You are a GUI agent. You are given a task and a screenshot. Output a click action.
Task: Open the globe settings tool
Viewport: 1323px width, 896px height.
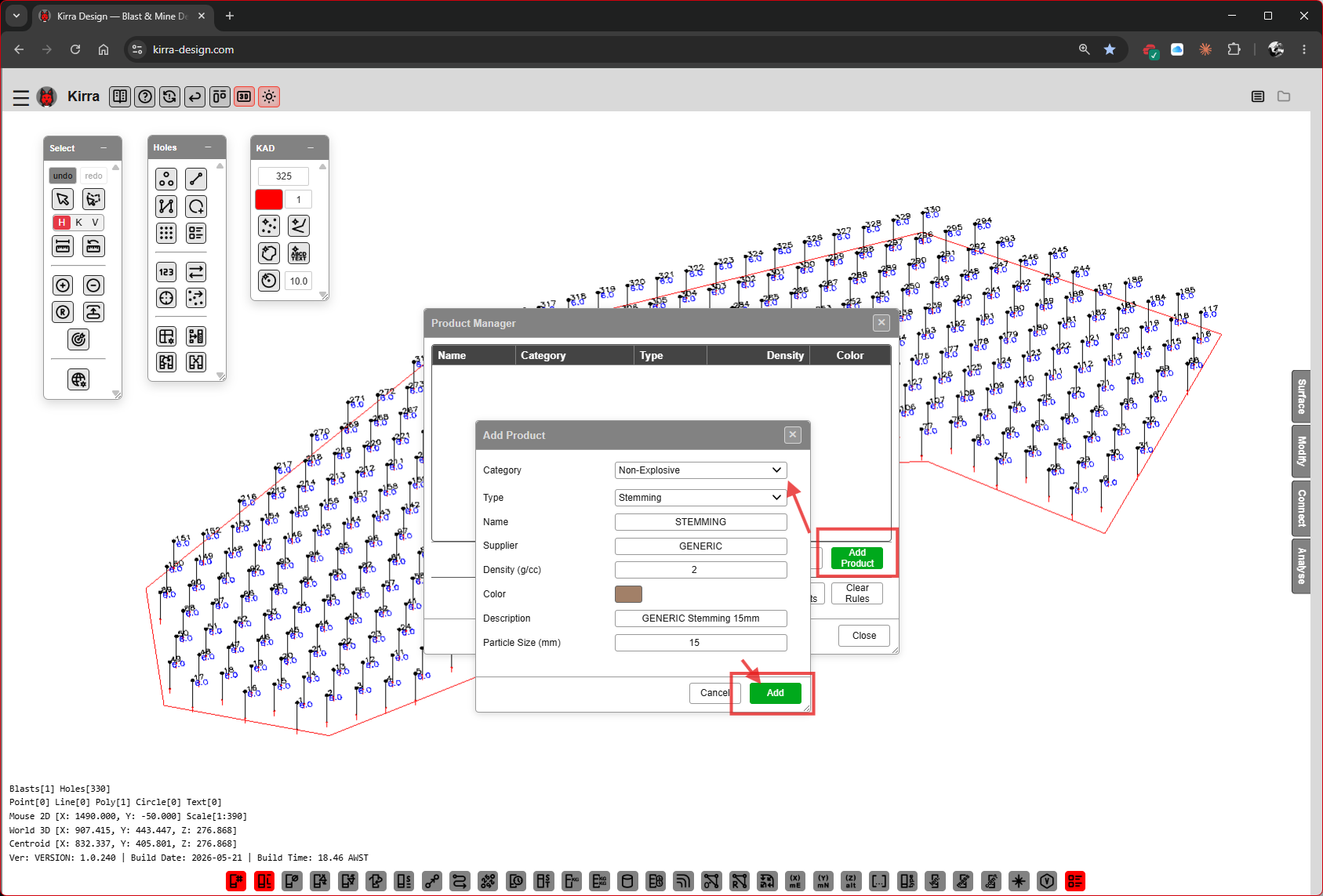click(78, 380)
